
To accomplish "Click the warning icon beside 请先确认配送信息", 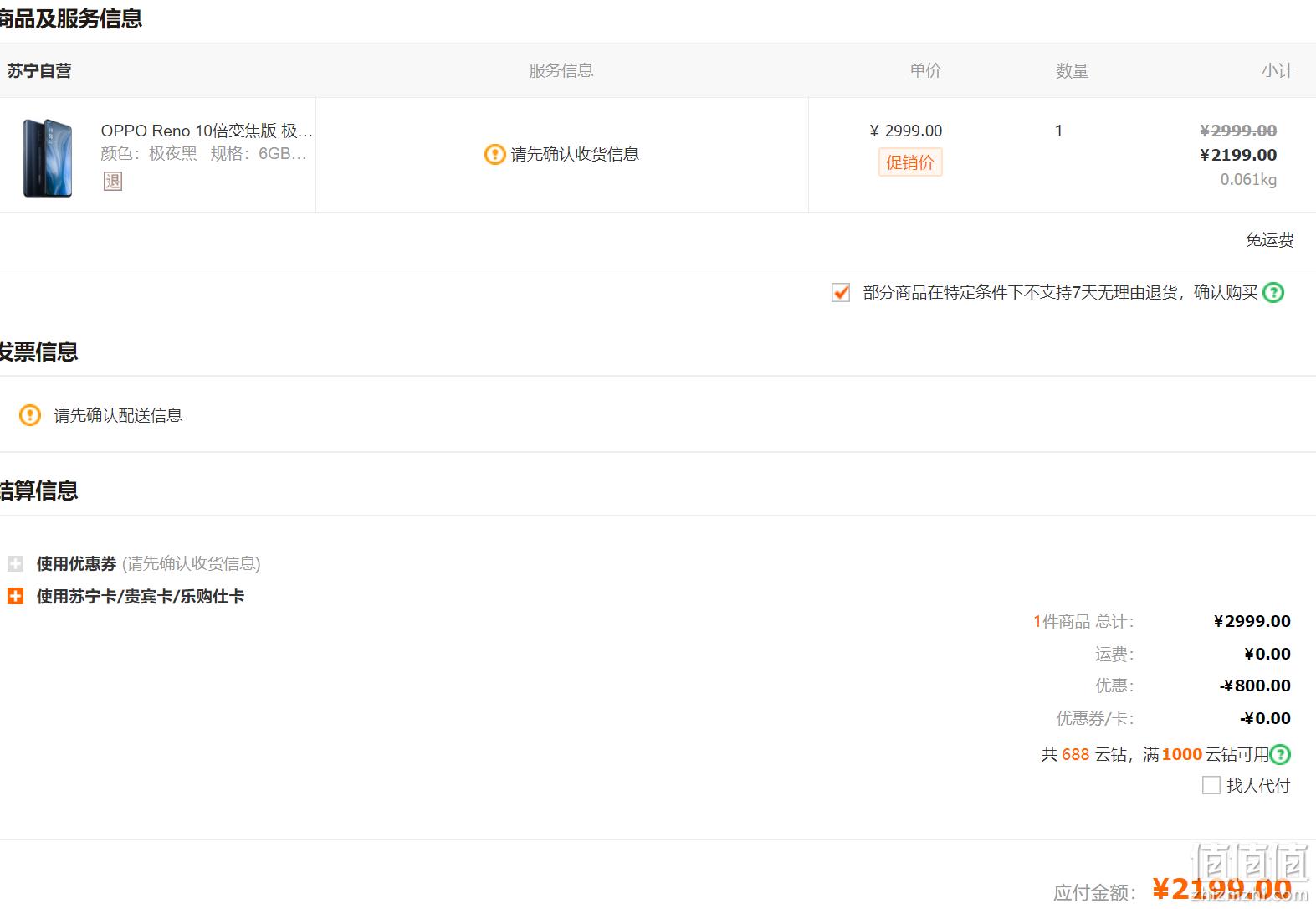I will click(x=30, y=415).
